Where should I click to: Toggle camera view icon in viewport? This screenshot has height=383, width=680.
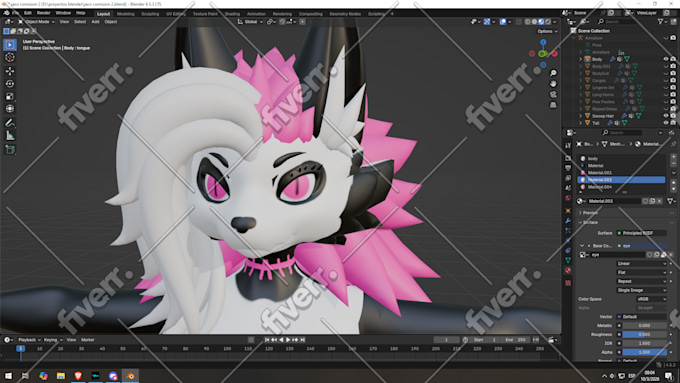553,95
